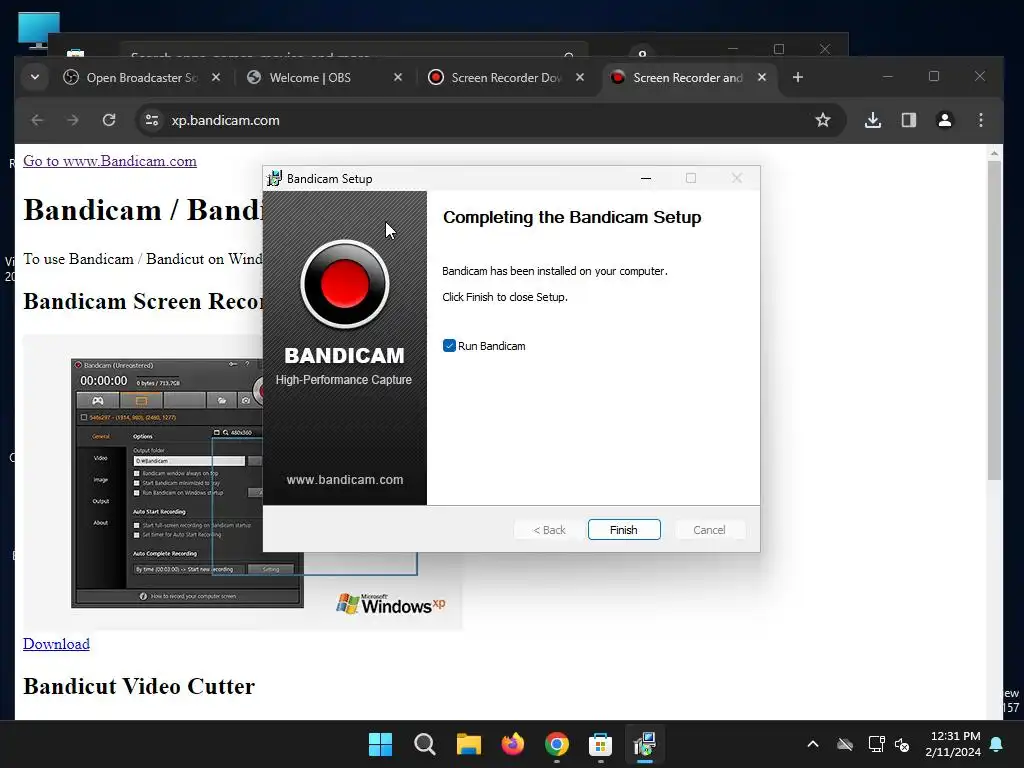The image size is (1024, 768).
Task: Uncheck the Run Bandicam checkbox
Action: tap(449, 345)
